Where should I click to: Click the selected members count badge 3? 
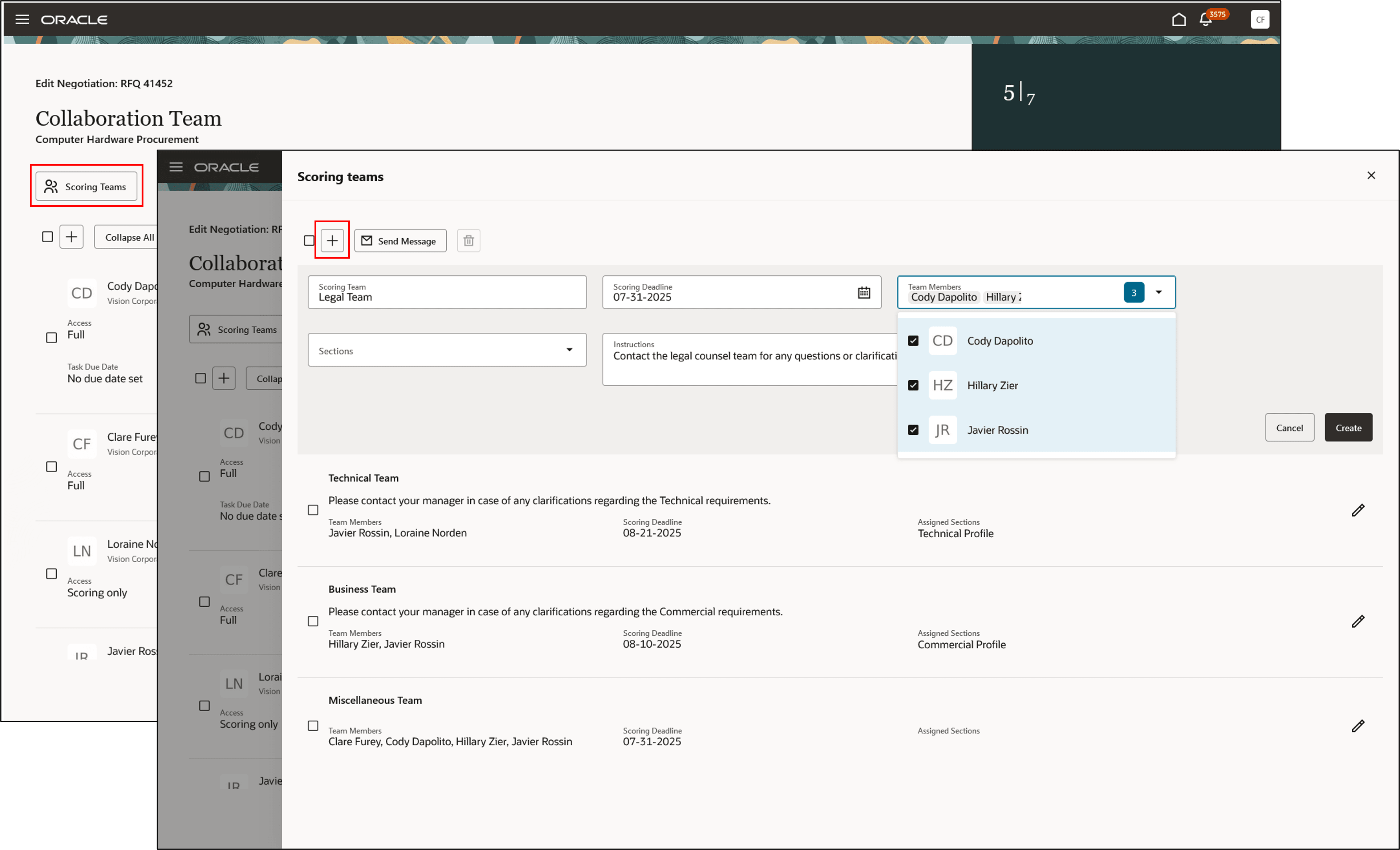click(x=1133, y=293)
